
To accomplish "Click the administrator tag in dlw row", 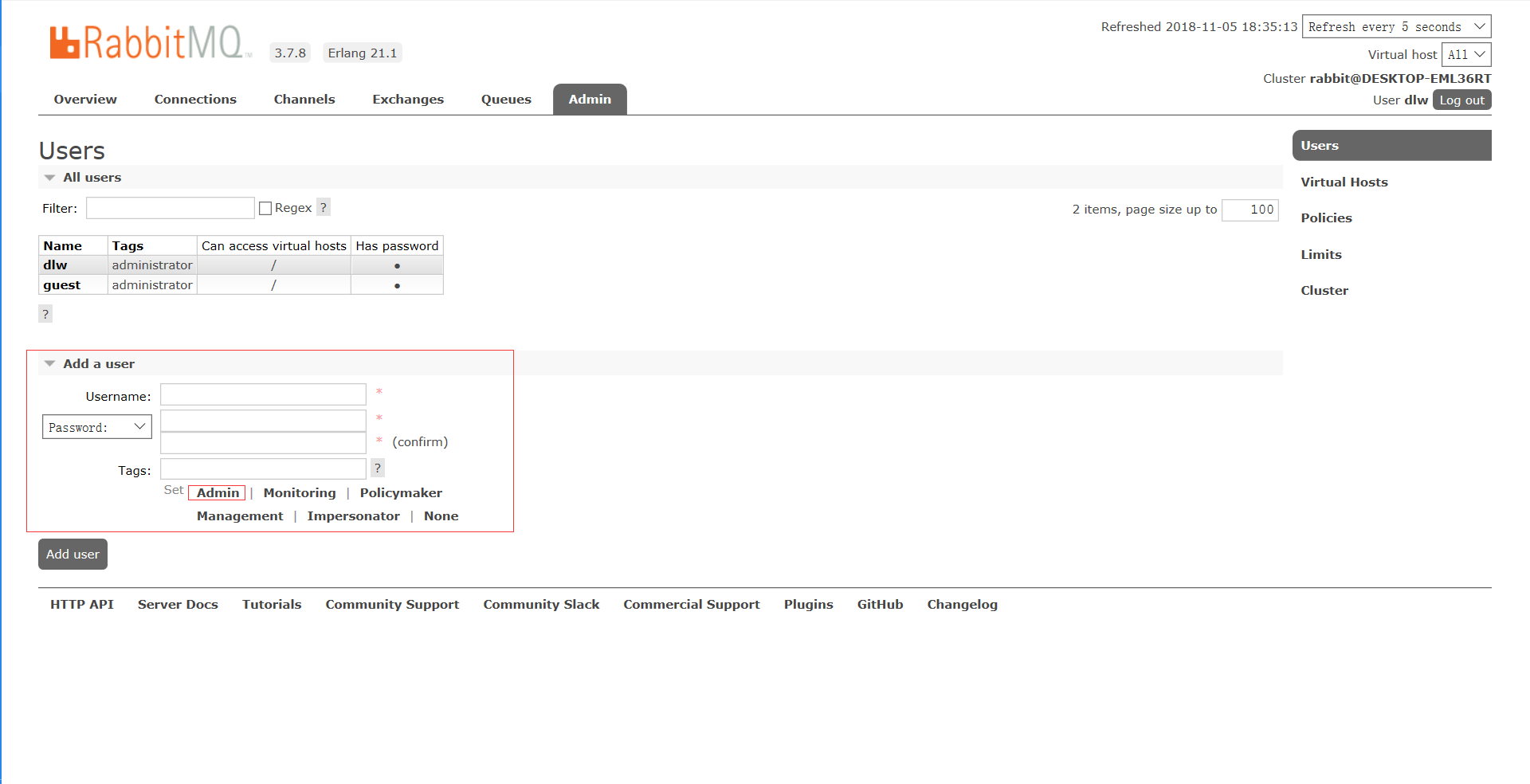I will point(152,265).
